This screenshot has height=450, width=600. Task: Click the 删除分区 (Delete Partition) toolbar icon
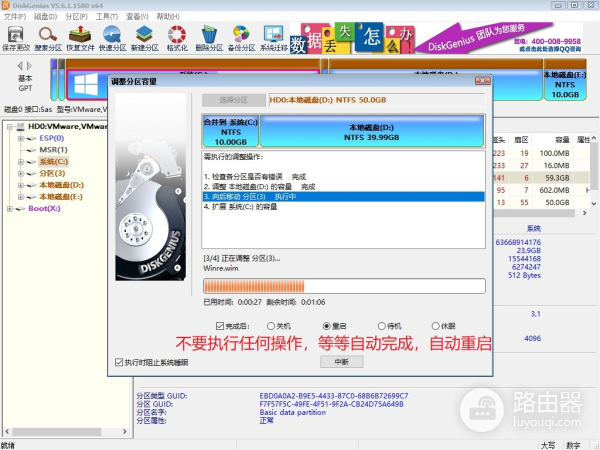(209, 38)
